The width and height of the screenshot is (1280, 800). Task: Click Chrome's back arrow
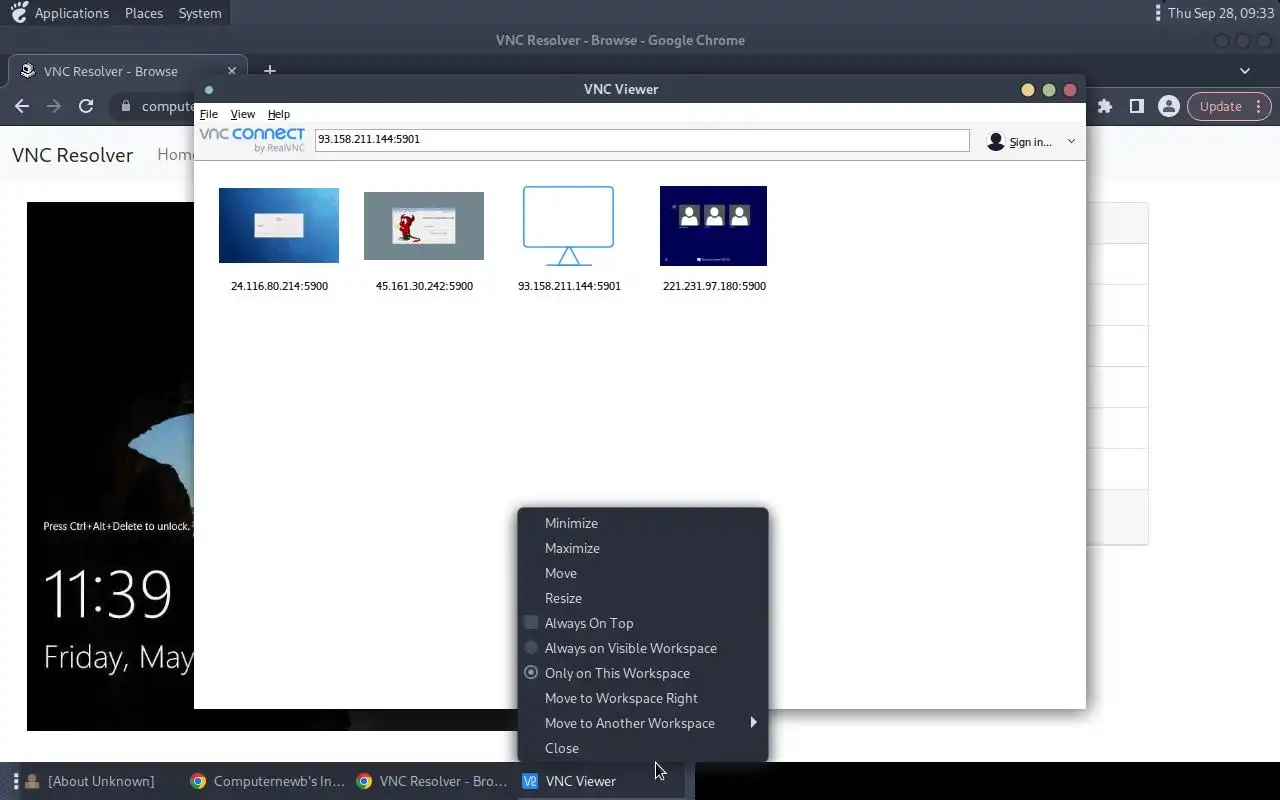coord(22,106)
